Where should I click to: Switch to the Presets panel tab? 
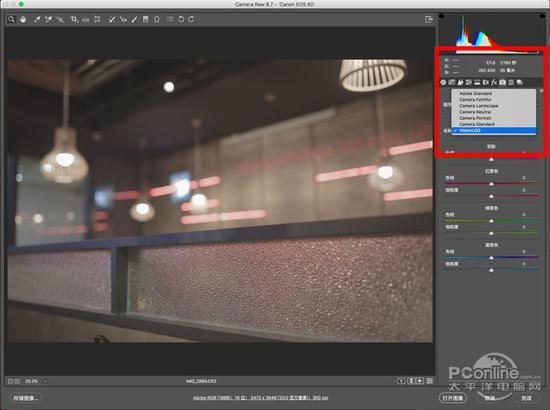point(511,82)
